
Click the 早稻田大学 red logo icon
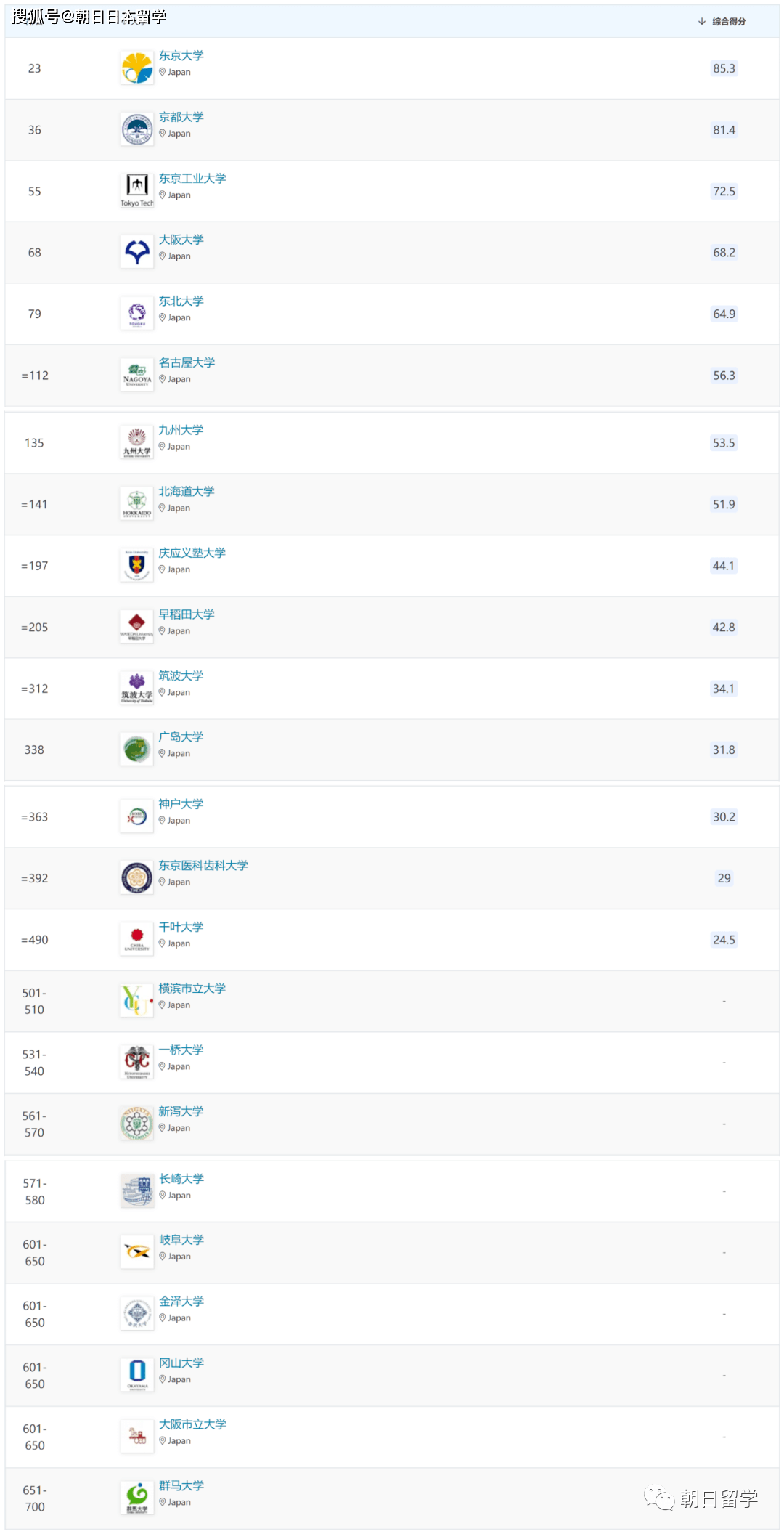136,626
